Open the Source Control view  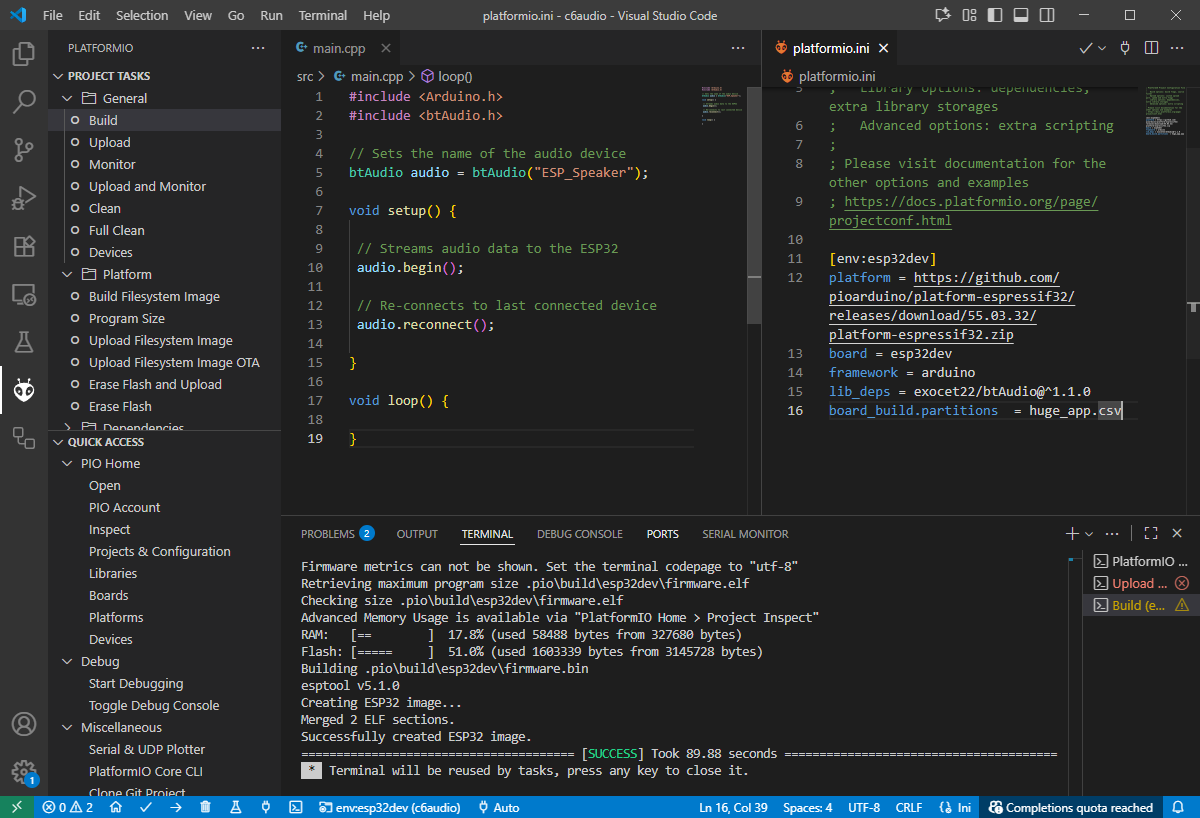[24, 150]
